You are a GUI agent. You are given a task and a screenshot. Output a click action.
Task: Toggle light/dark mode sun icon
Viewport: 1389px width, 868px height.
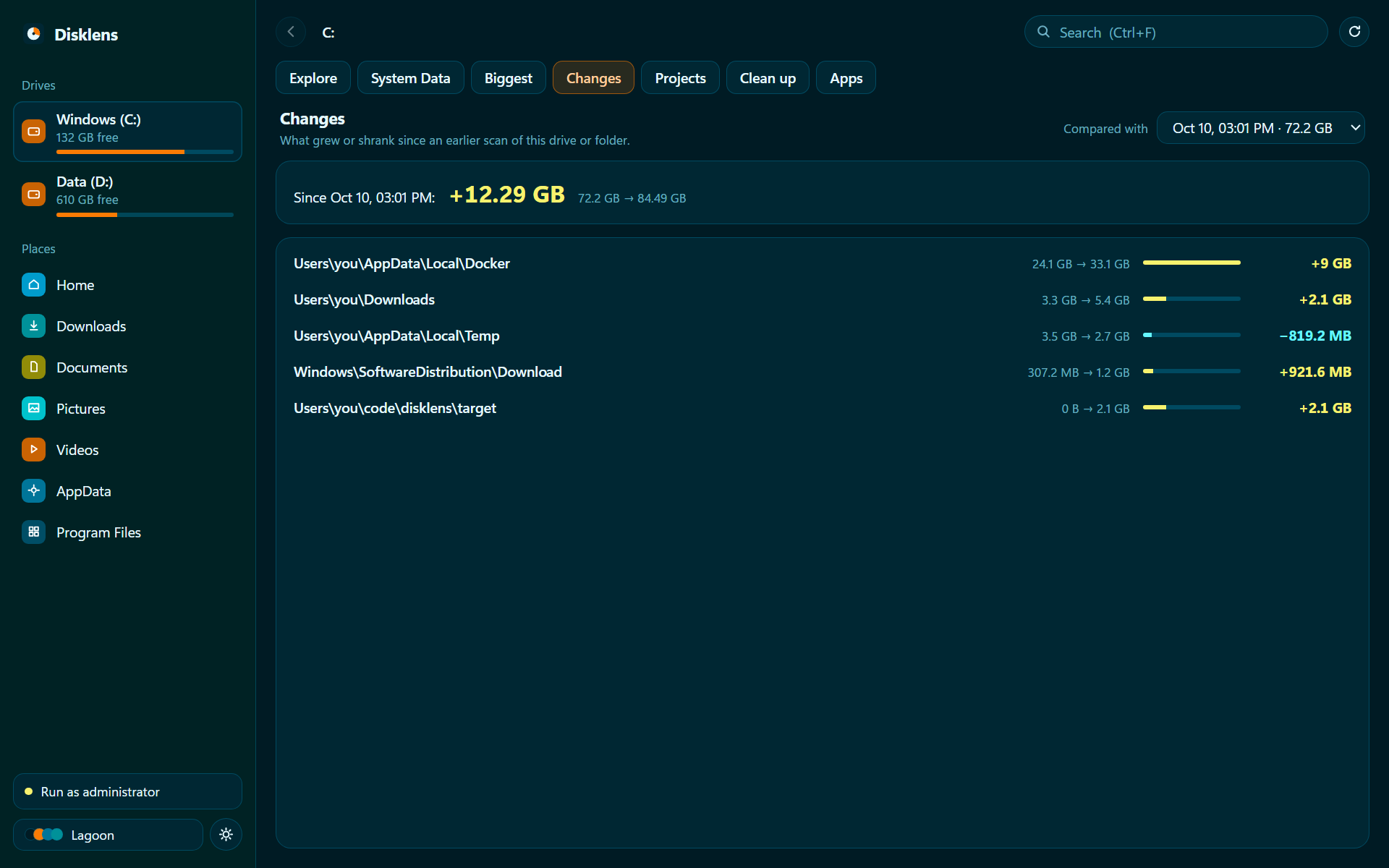226,835
